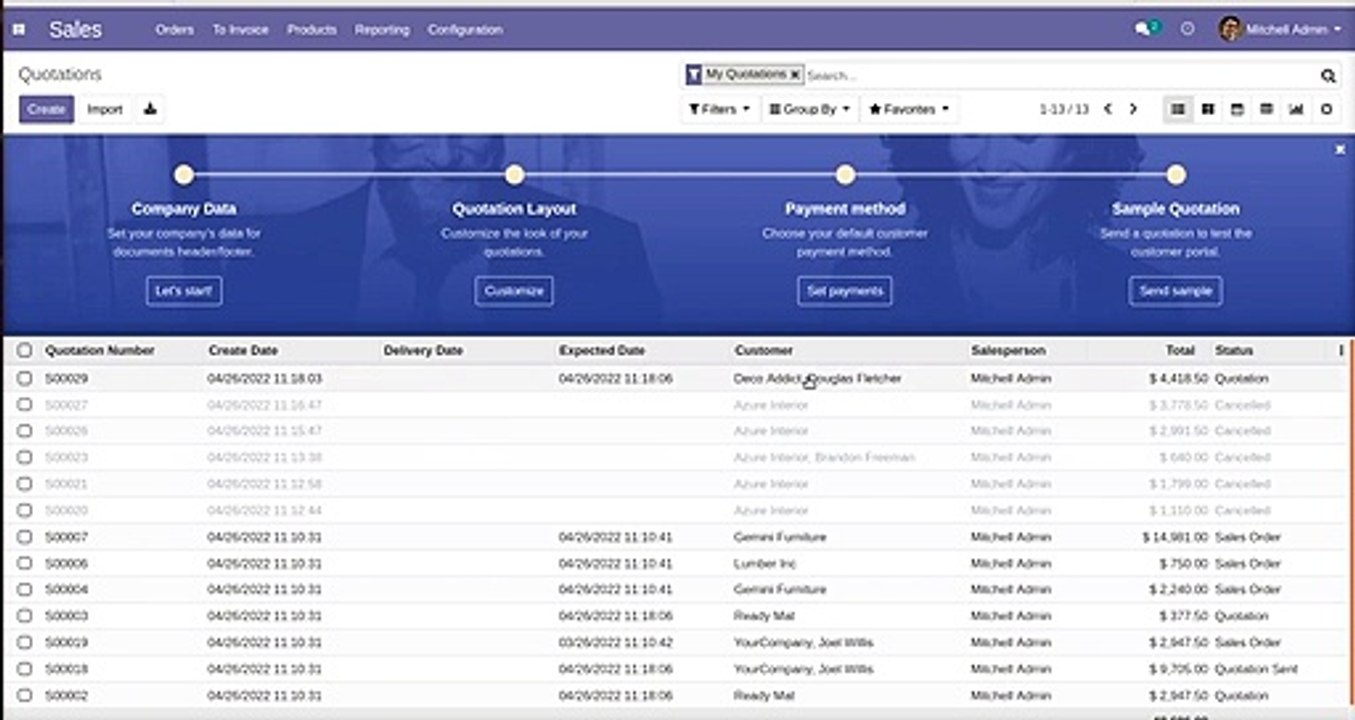This screenshot has width=1355, height=720.
Task: Select checkbox for quotation S00003
Action: [25, 616]
